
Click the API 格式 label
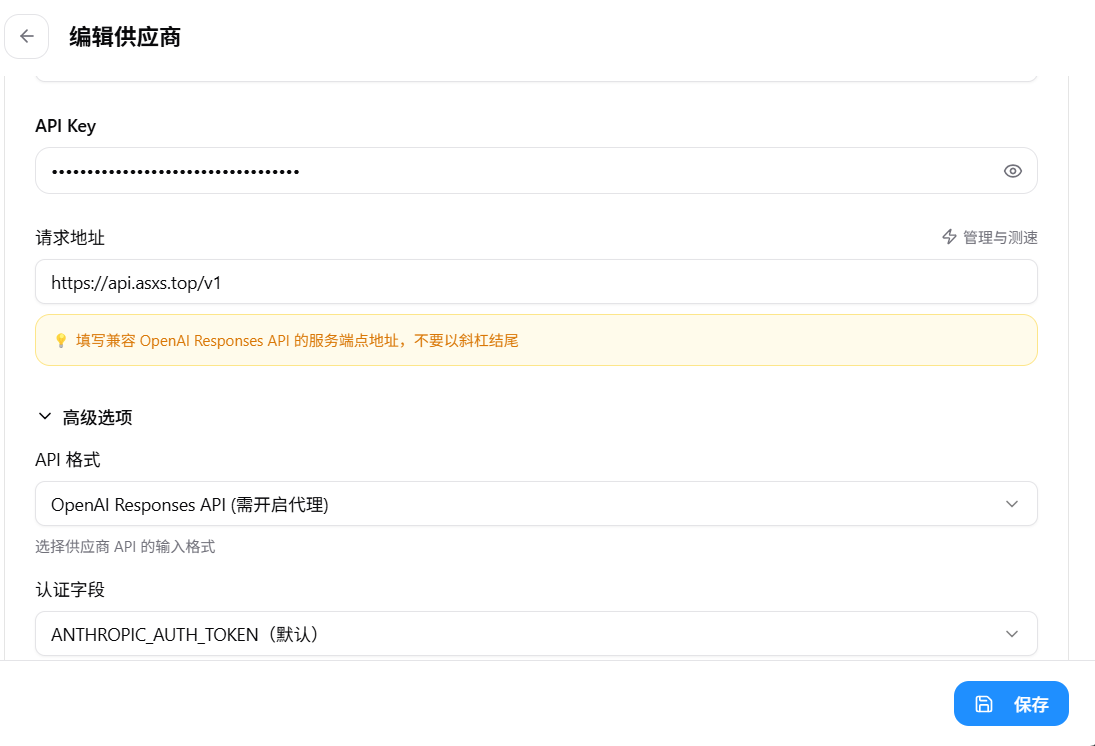(x=68, y=460)
